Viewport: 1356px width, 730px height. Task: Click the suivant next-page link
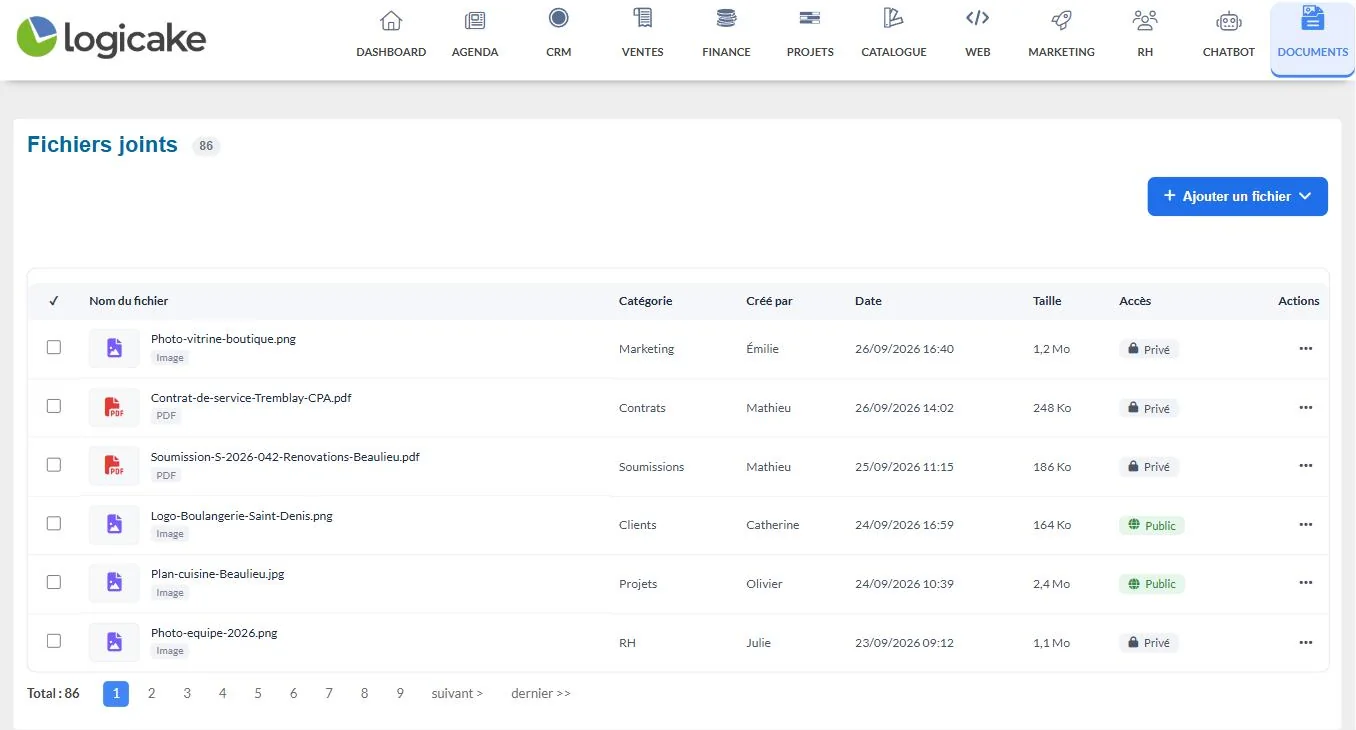click(x=457, y=693)
